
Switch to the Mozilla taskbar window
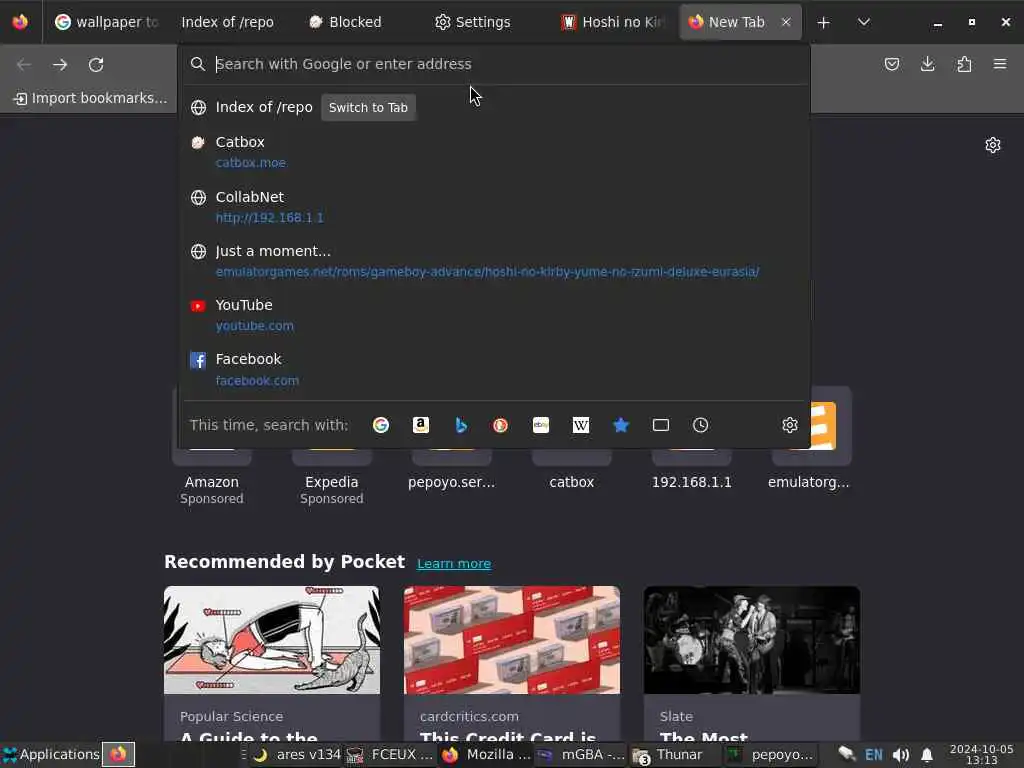tap(487, 755)
